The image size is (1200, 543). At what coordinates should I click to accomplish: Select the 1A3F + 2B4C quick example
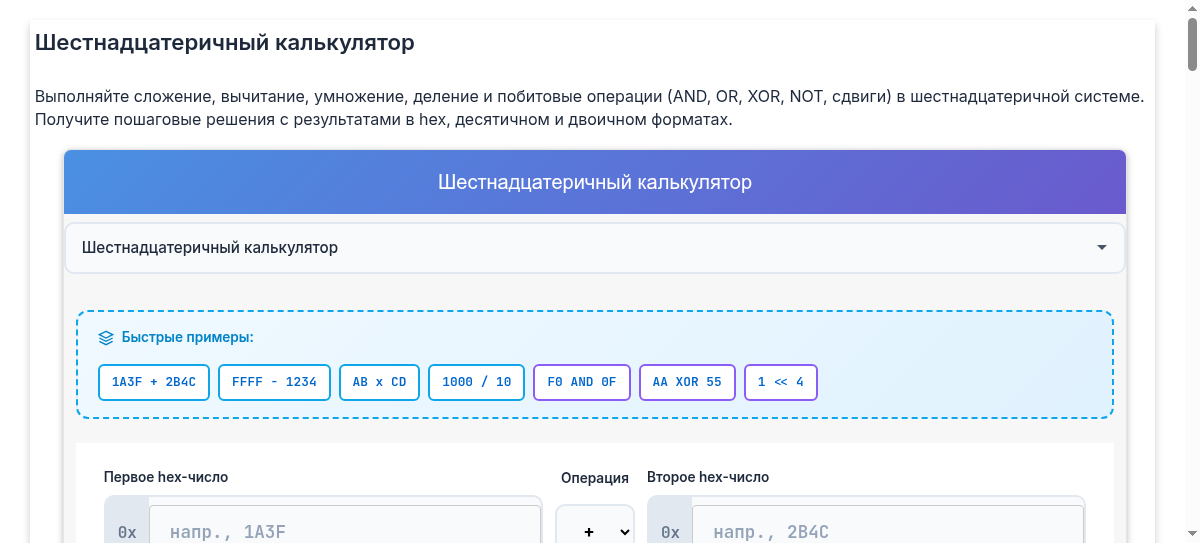pyautogui.click(x=154, y=382)
